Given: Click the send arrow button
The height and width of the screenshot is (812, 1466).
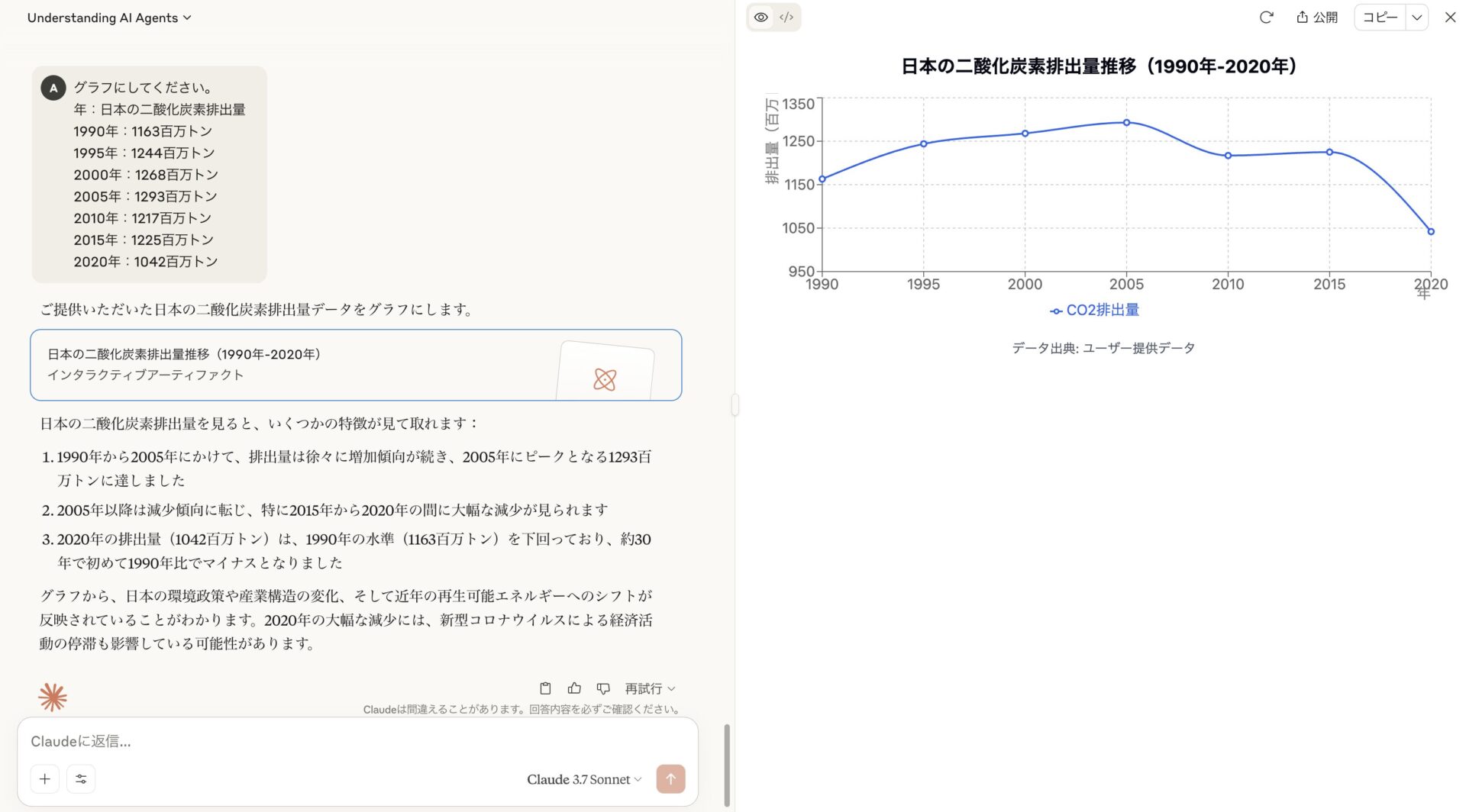Looking at the screenshot, I should [670, 778].
